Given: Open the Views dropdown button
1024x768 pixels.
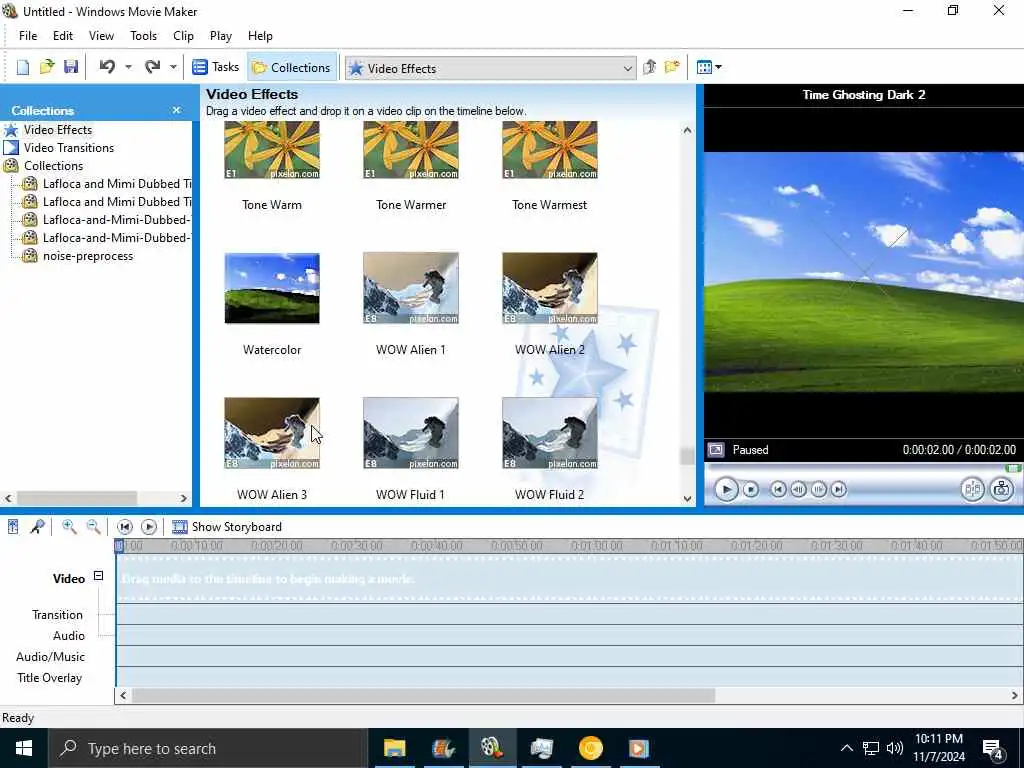Looking at the screenshot, I should [709, 67].
